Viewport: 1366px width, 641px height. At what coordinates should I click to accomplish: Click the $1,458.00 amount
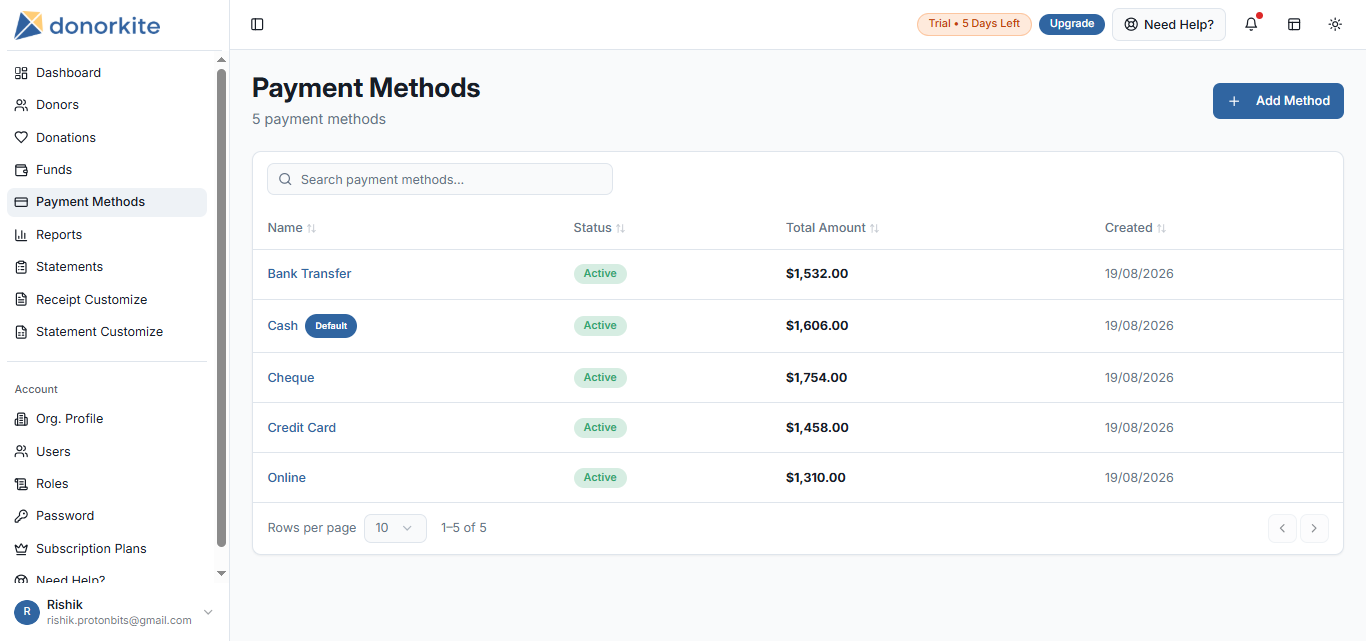click(817, 428)
